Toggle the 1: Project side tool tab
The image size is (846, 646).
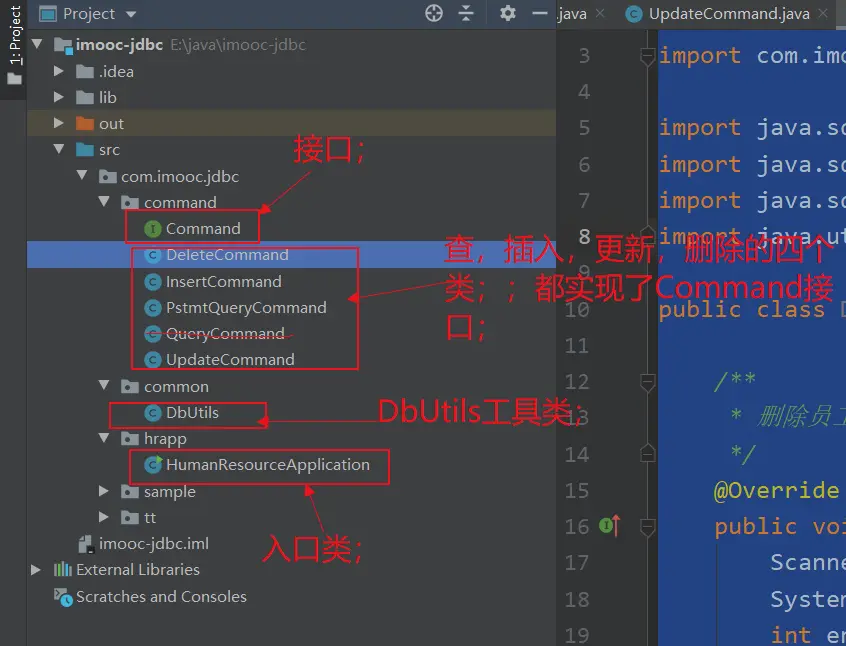pyautogui.click(x=15, y=40)
